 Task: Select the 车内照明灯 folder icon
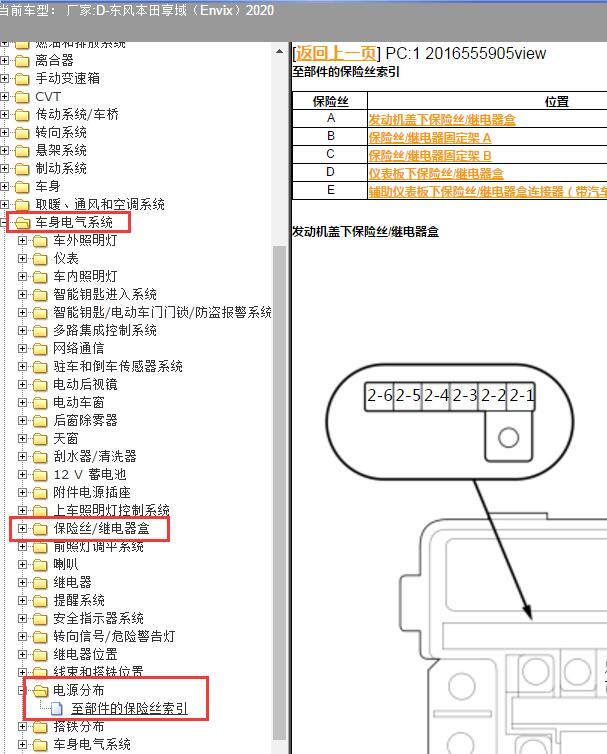point(40,277)
